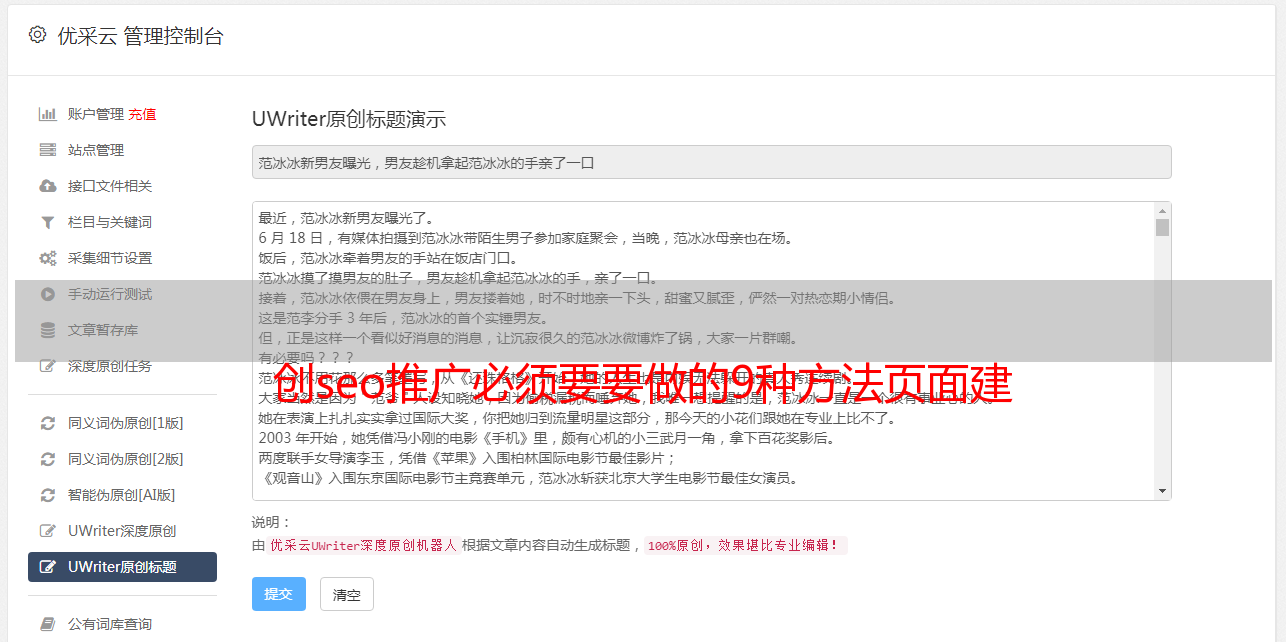Click the generated title field

coord(711,162)
